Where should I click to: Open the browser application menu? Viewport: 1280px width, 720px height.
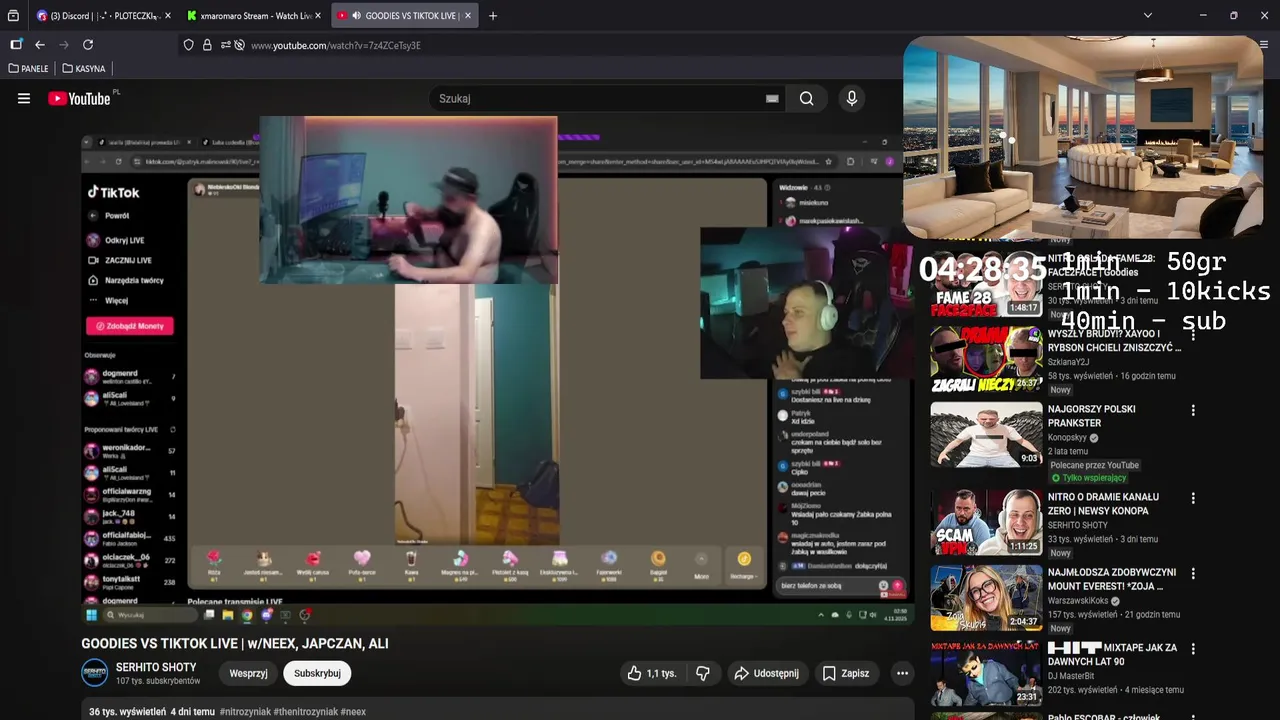pyautogui.click(x=1264, y=45)
